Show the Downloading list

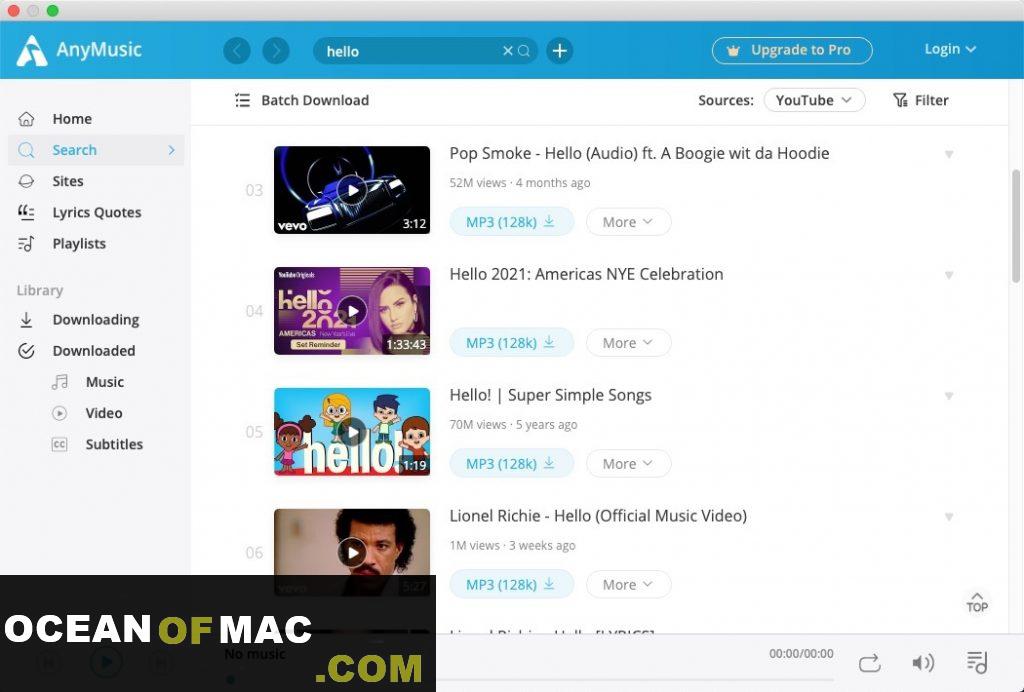pos(96,320)
